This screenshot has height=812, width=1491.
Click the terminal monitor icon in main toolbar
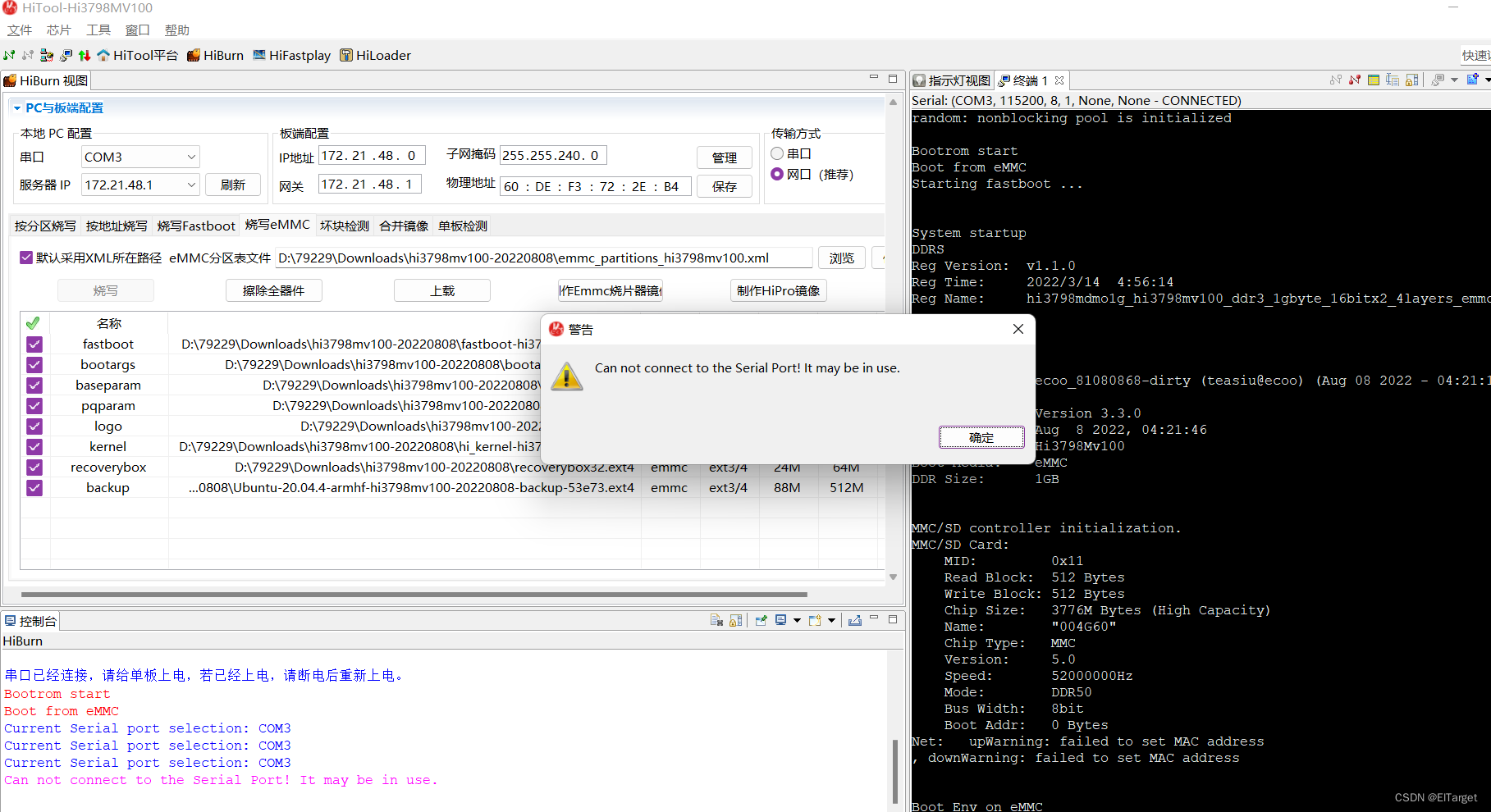66,55
